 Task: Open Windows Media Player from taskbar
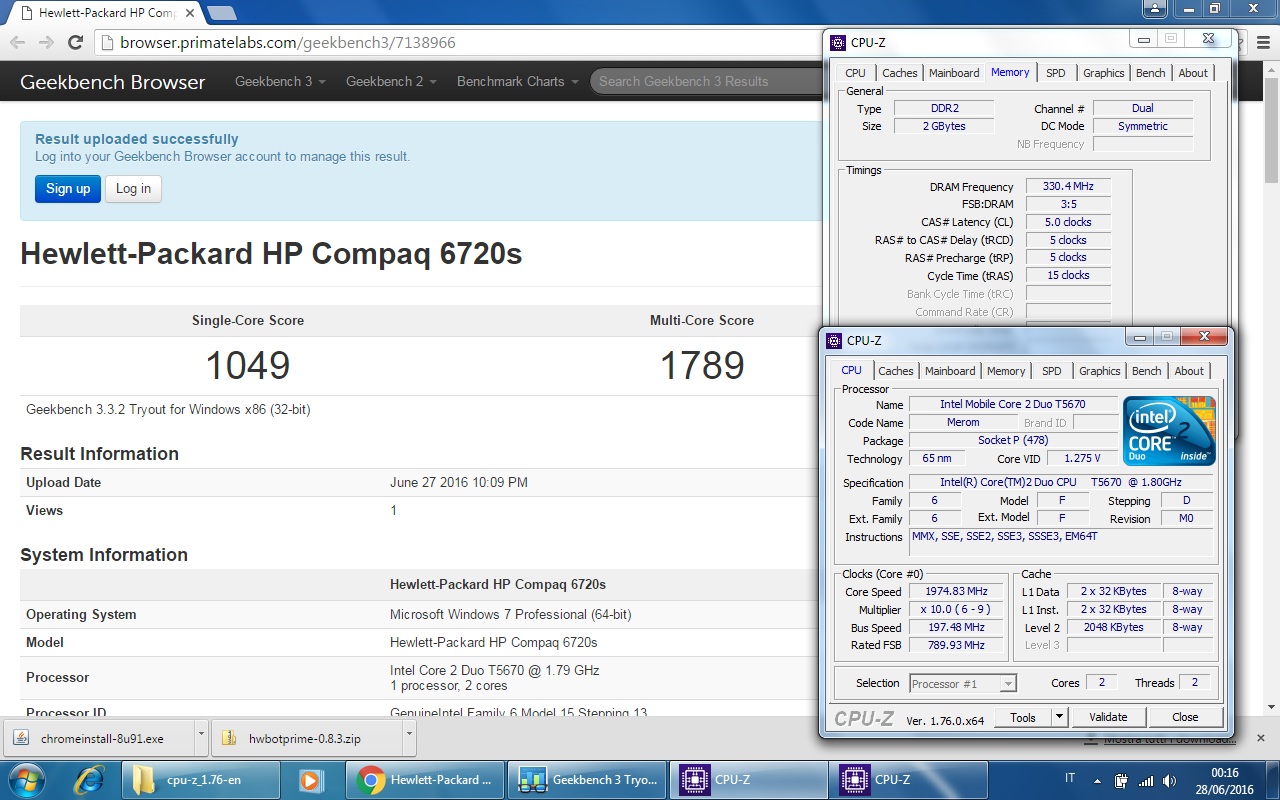(x=311, y=779)
